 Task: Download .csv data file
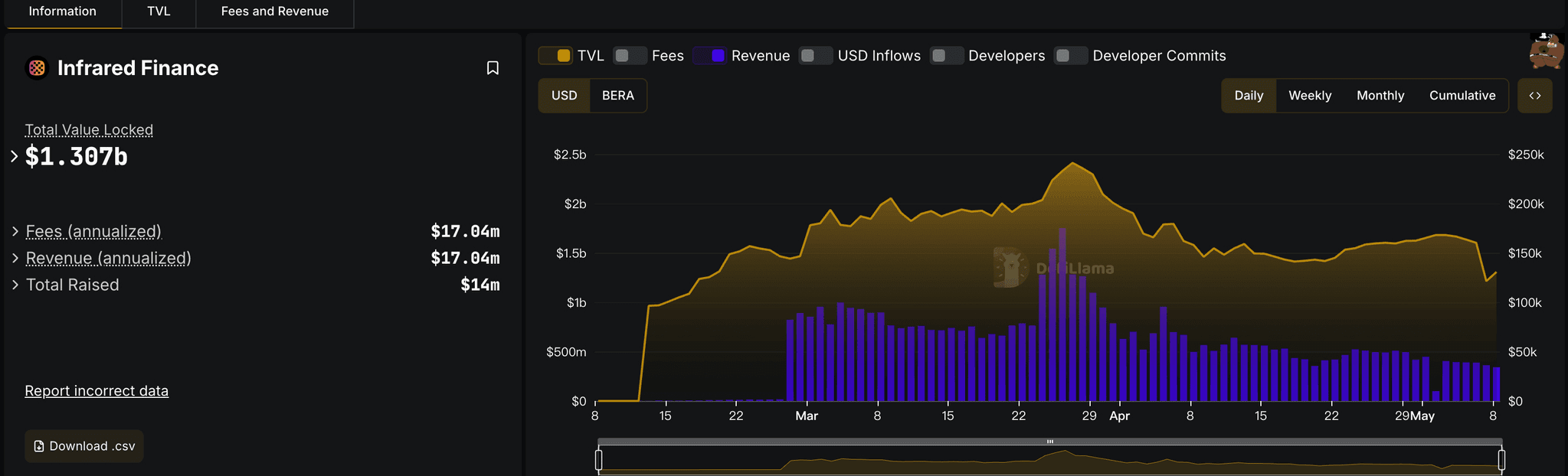pos(84,446)
